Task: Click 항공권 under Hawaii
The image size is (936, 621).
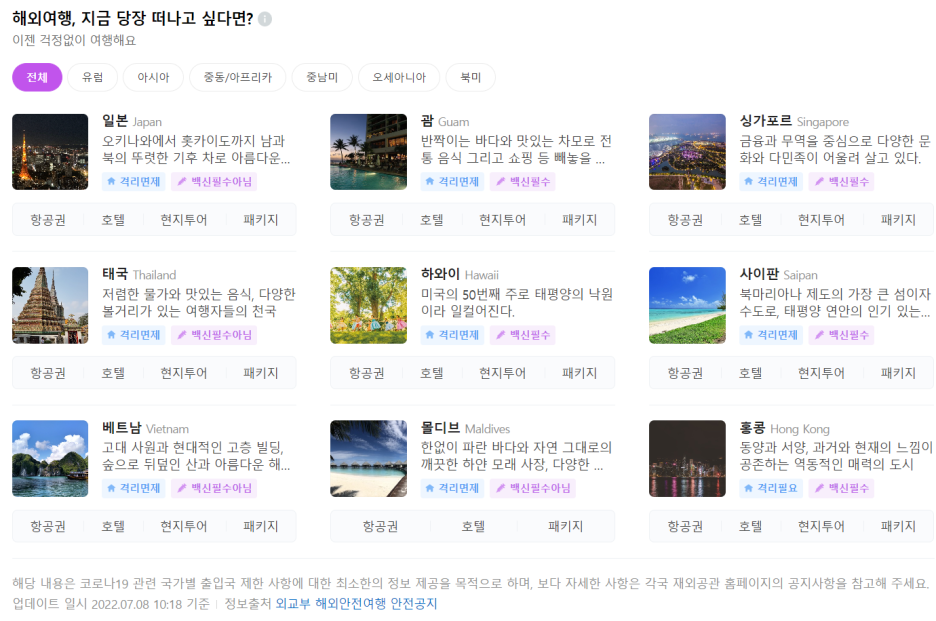Action: click(x=367, y=373)
